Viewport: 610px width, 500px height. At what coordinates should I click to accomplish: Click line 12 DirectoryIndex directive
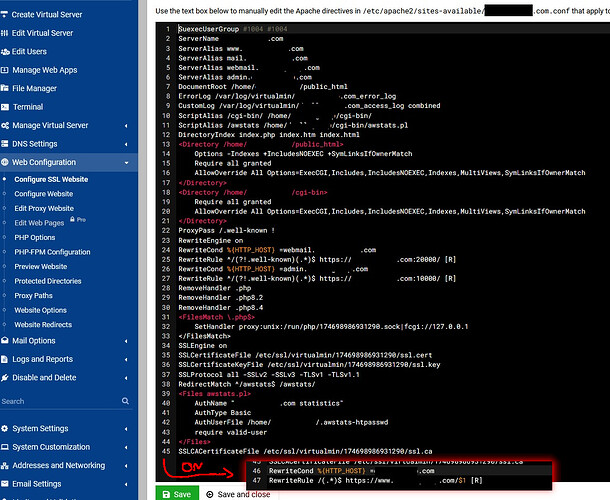269,135
